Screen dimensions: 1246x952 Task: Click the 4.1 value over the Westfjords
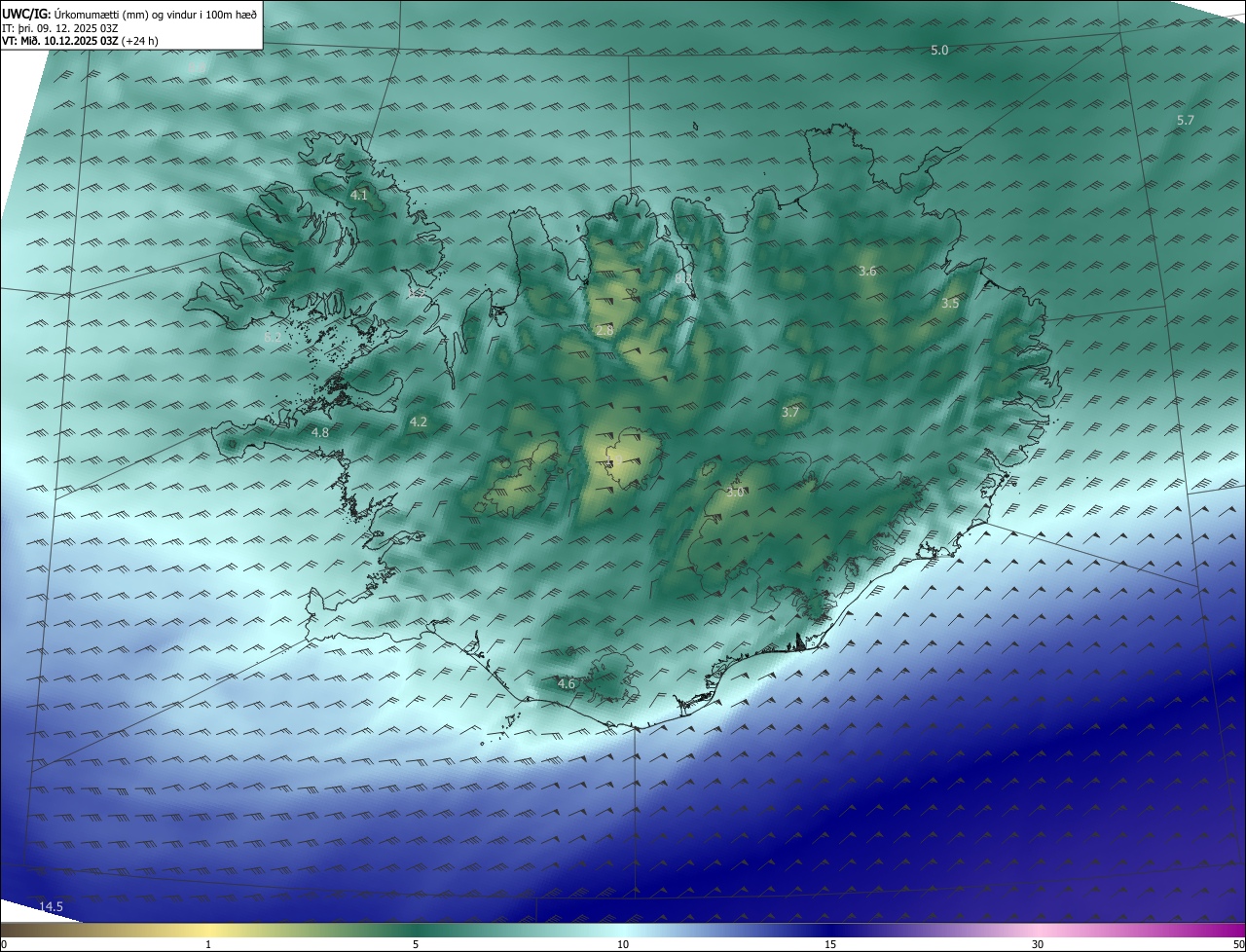(358, 196)
